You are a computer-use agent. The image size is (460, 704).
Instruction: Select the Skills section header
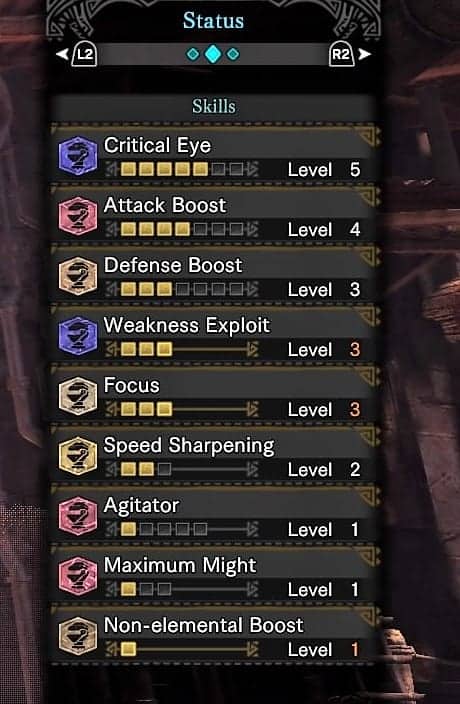[x=214, y=106]
